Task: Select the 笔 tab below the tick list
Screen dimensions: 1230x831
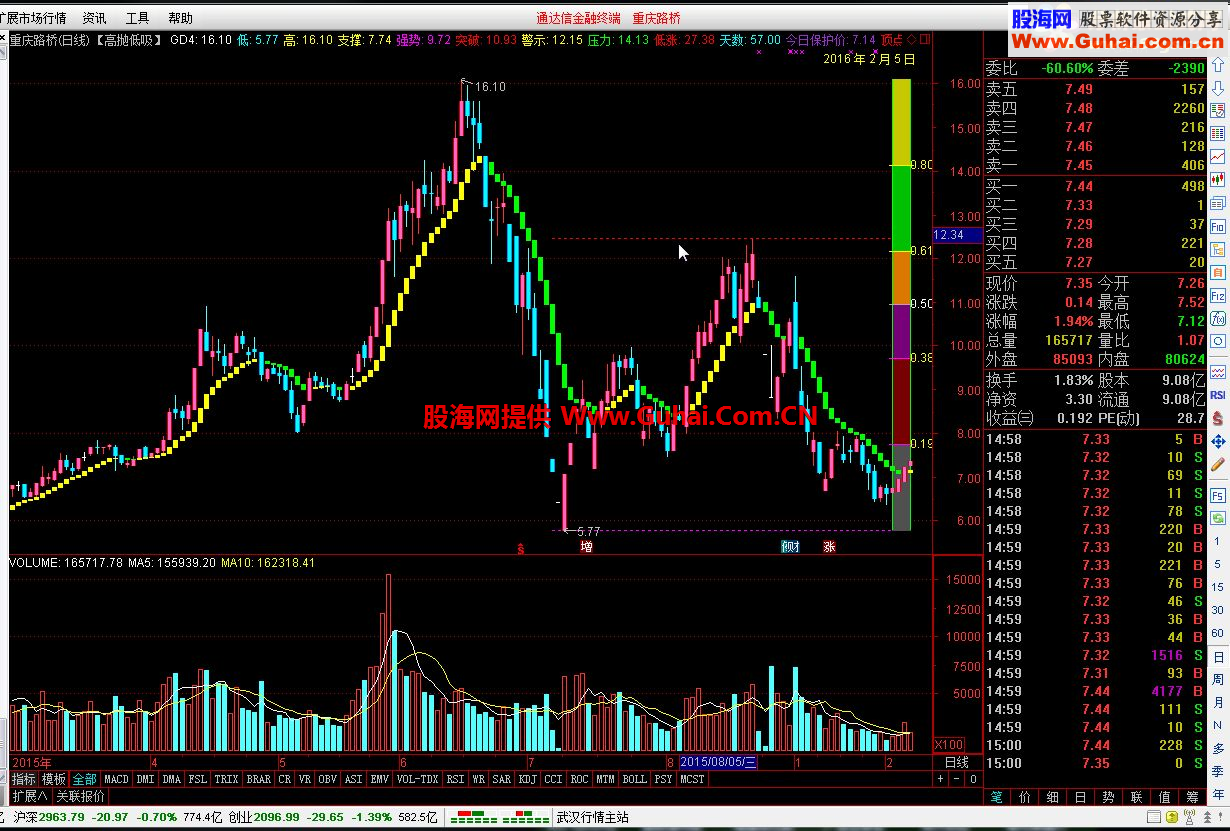Action: click(996, 797)
